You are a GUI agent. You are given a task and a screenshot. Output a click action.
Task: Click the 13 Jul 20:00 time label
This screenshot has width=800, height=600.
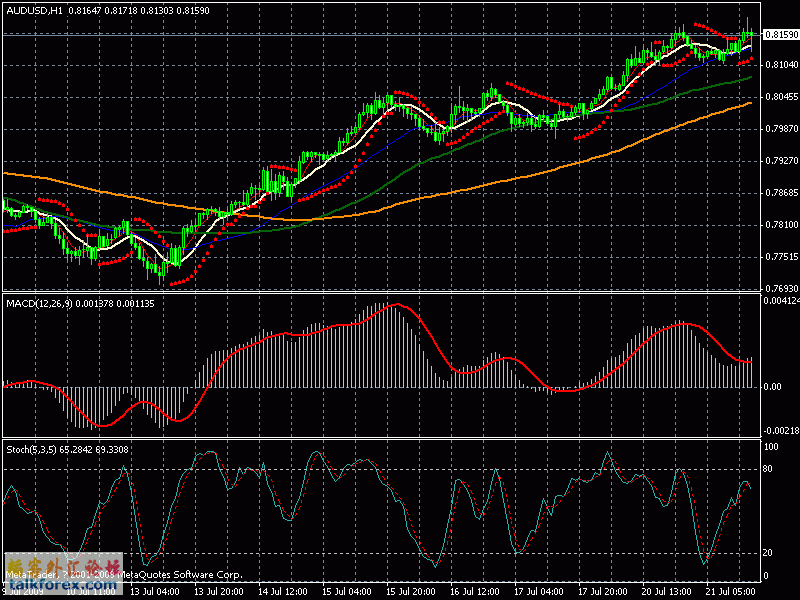point(219,592)
